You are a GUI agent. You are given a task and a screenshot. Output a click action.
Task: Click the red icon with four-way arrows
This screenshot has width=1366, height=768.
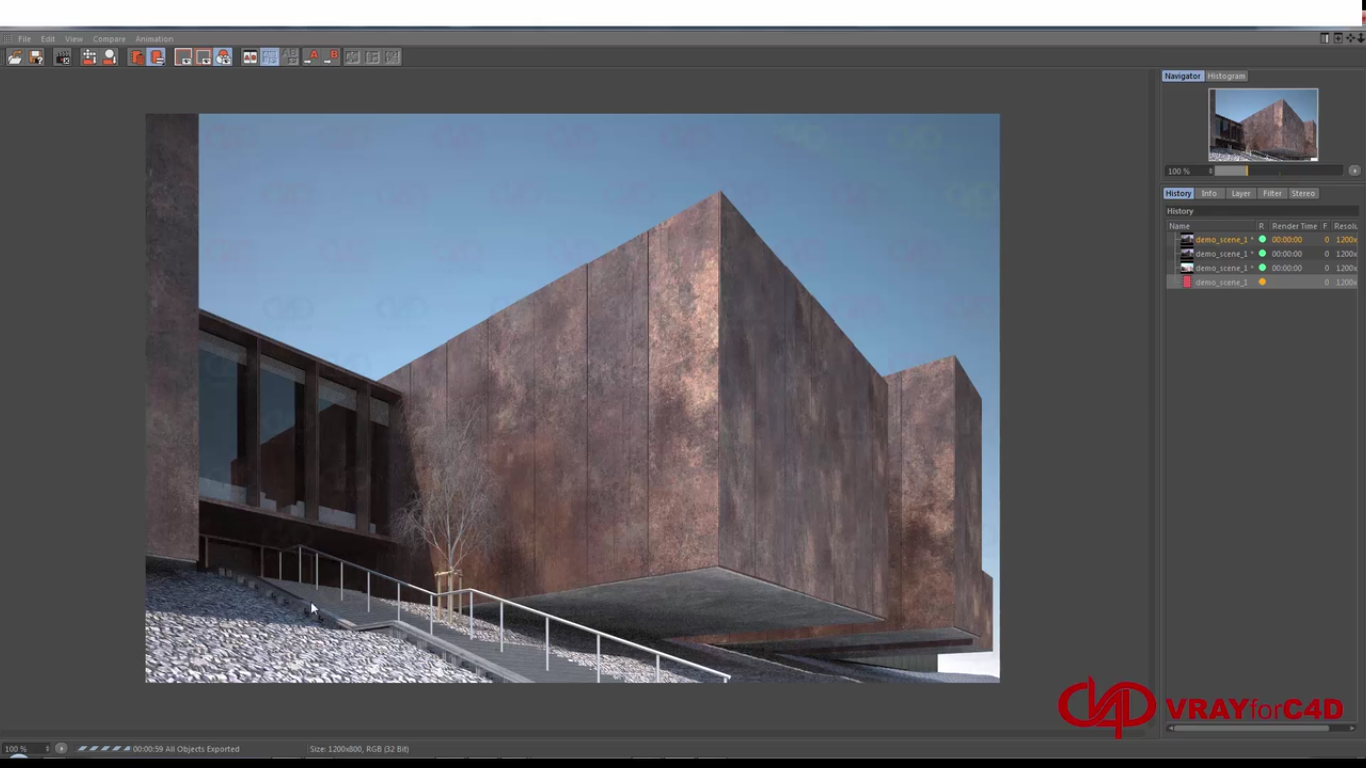[x=89, y=57]
